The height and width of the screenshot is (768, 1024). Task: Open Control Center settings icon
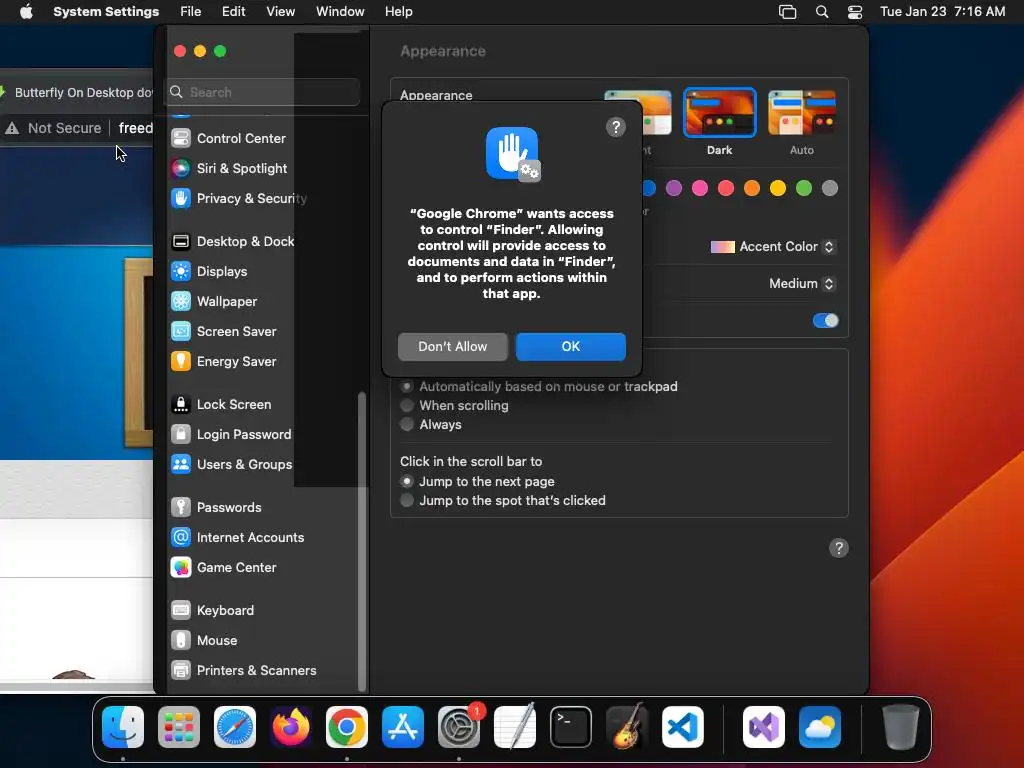[x=181, y=138]
